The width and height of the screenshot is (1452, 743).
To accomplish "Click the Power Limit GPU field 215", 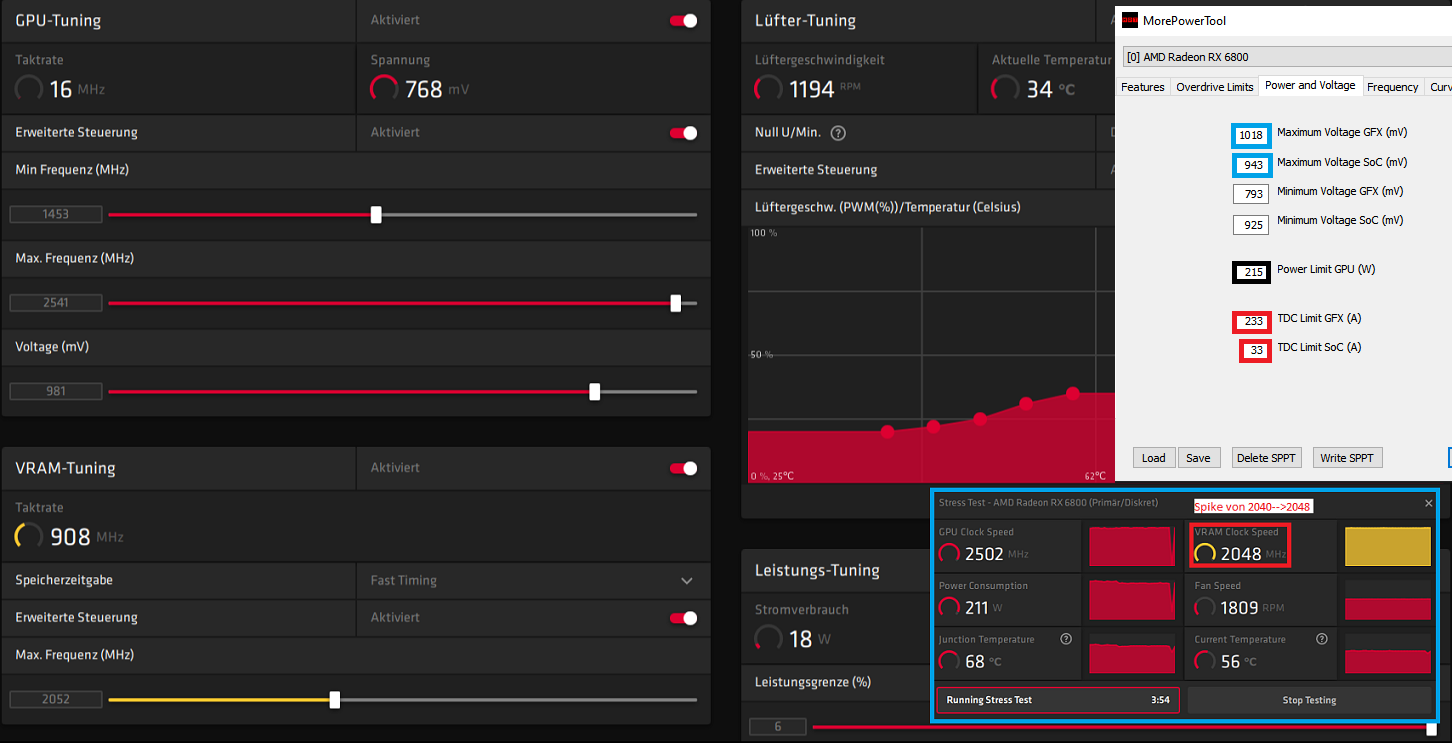I will point(1254,272).
